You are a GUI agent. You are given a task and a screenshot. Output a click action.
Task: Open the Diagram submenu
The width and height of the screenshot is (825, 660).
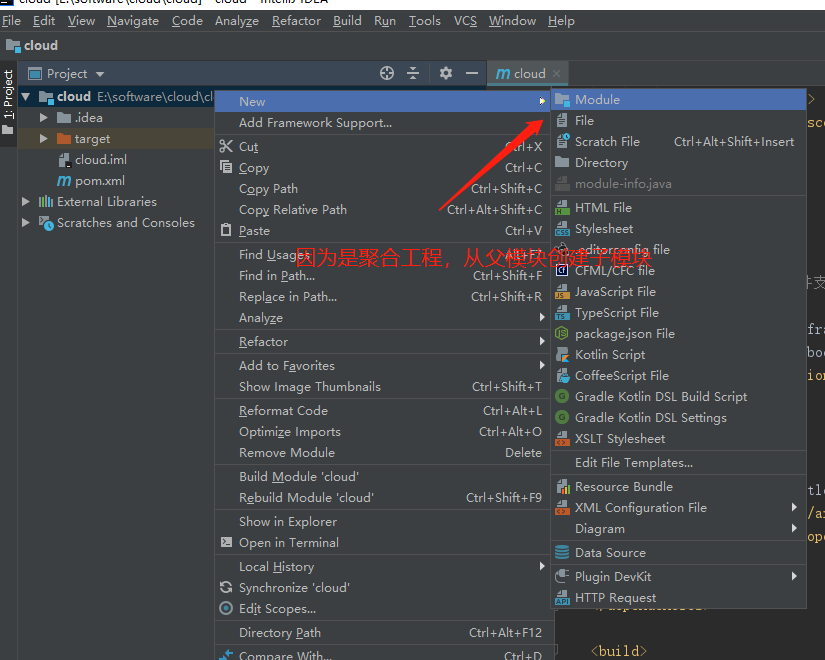point(679,529)
